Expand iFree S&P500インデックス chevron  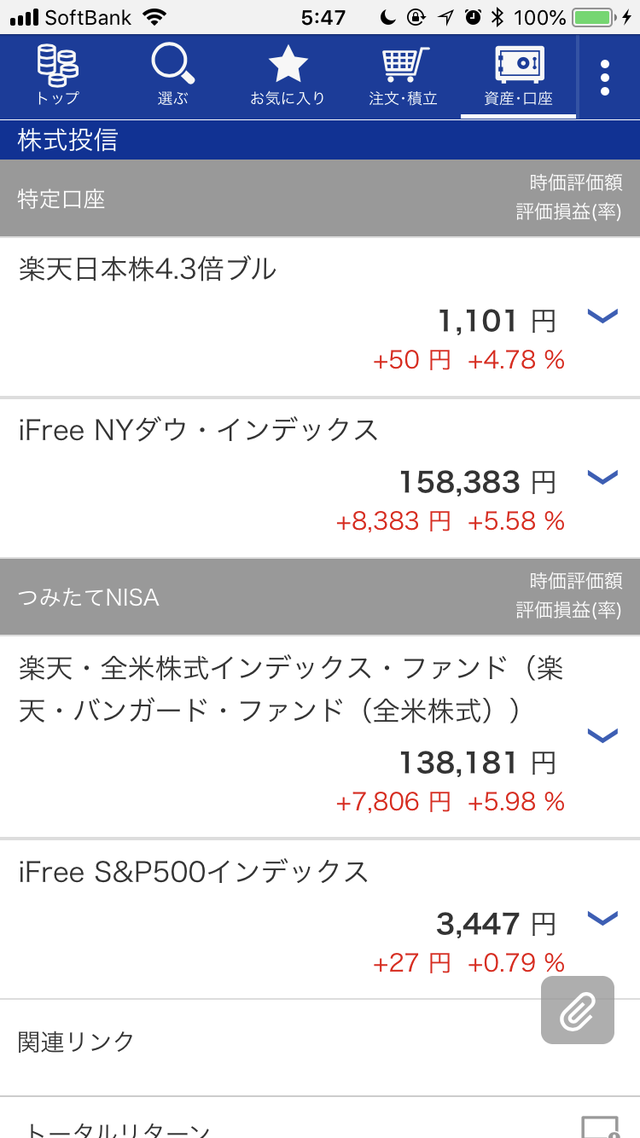[x=602, y=917]
